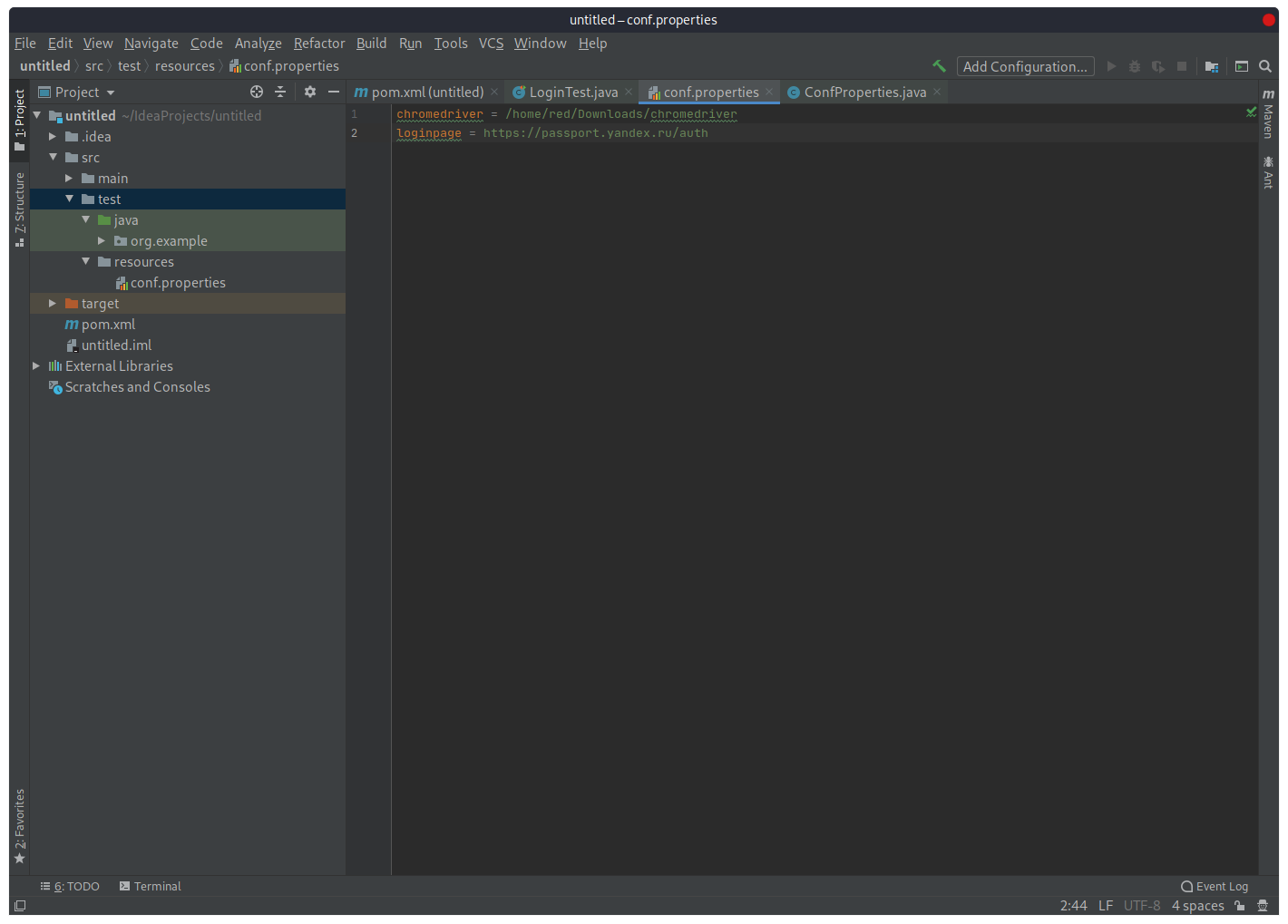Click the highlighting level Hector icon
The image size is (1288, 924).
(1263, 905)
